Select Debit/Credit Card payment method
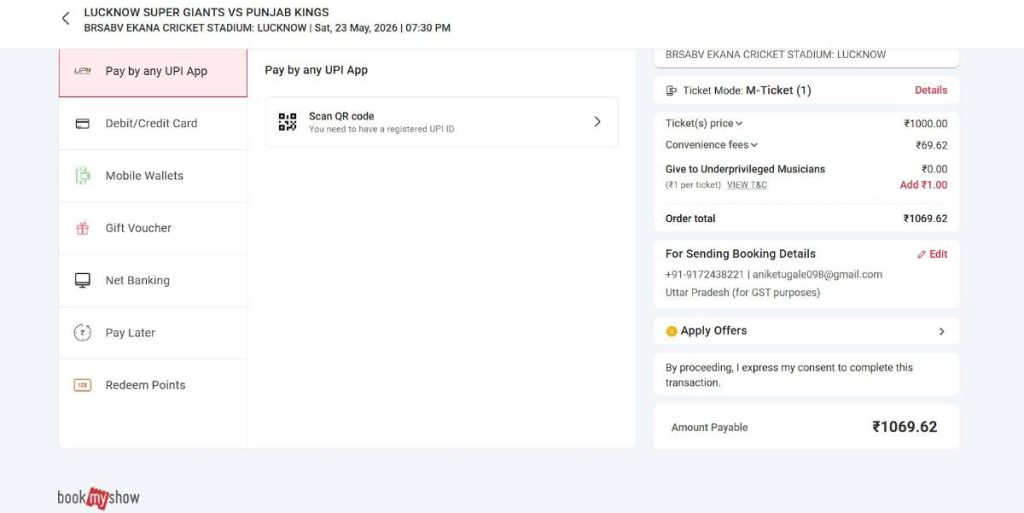Viewport: 1024px width, 513px height. pyautogui.click(x=153, y=123)
